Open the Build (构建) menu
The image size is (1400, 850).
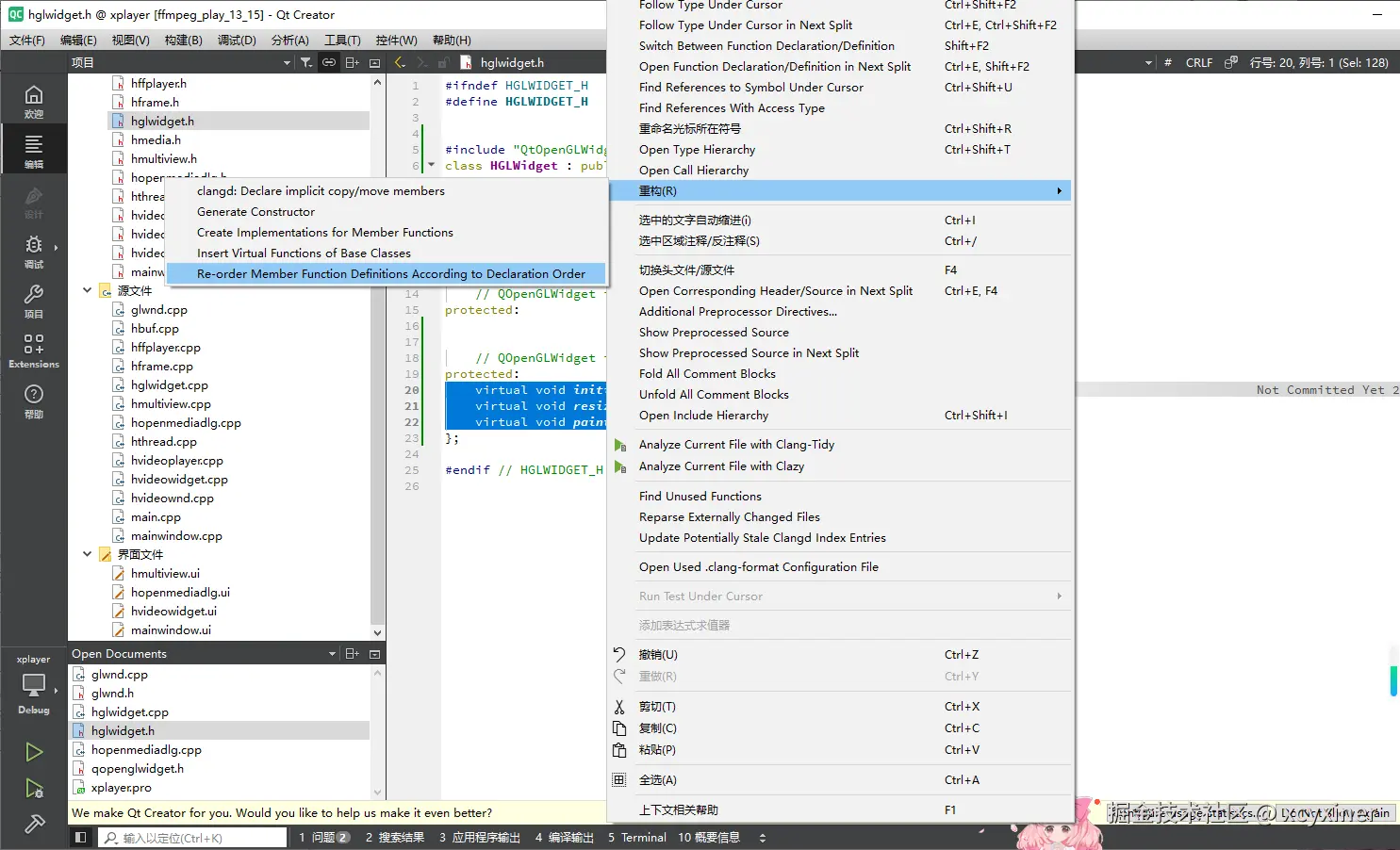coord(183,40)
